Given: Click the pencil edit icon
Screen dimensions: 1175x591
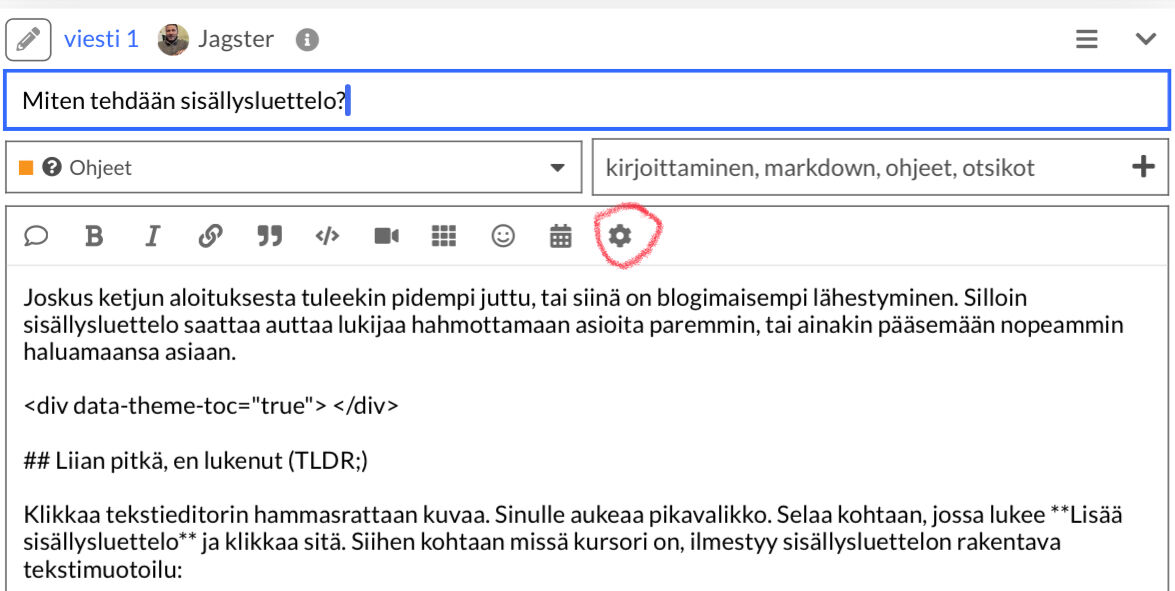Looking at the screenshot, I should [28, 40].
